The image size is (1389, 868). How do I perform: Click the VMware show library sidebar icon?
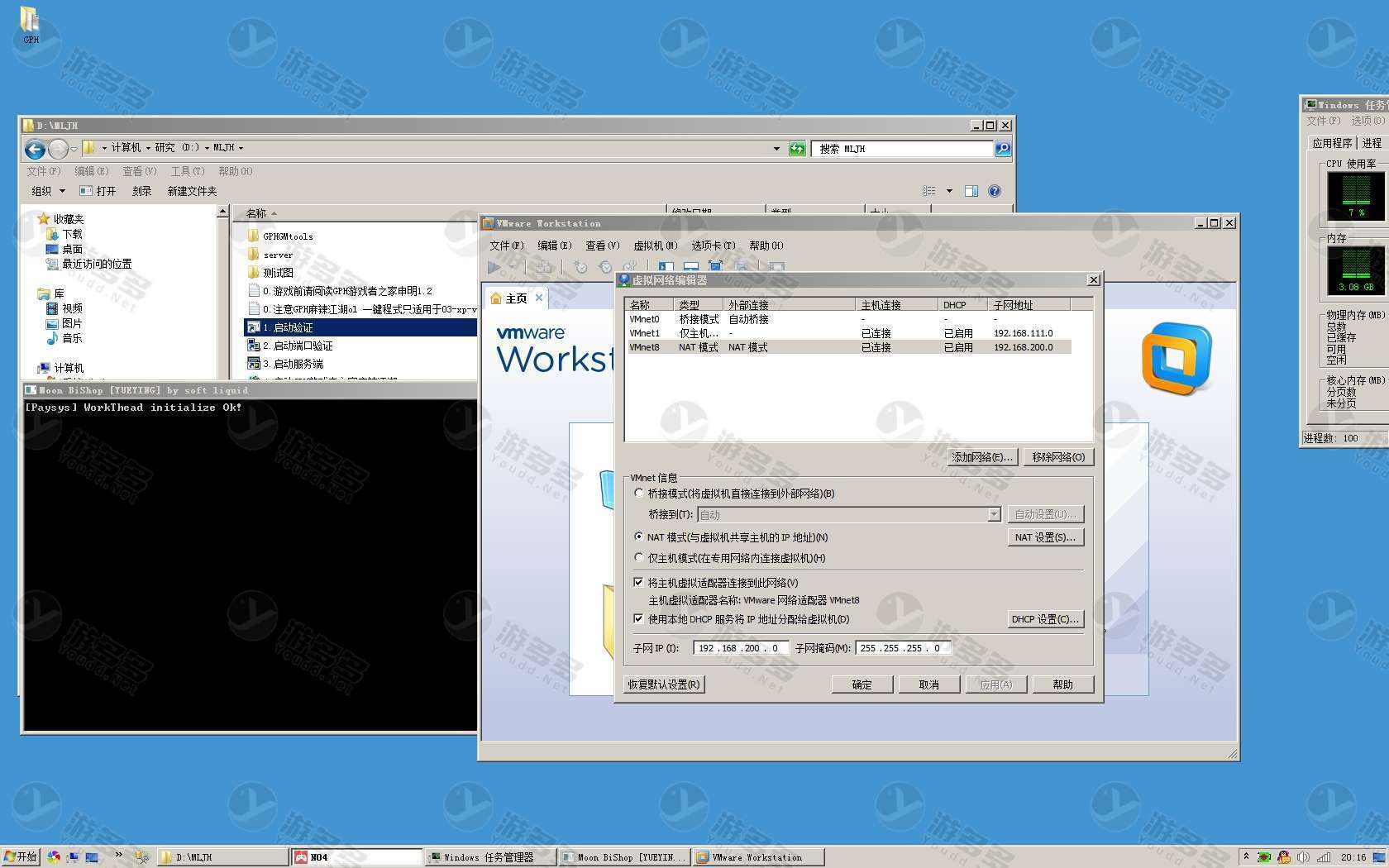click(666, 267)
